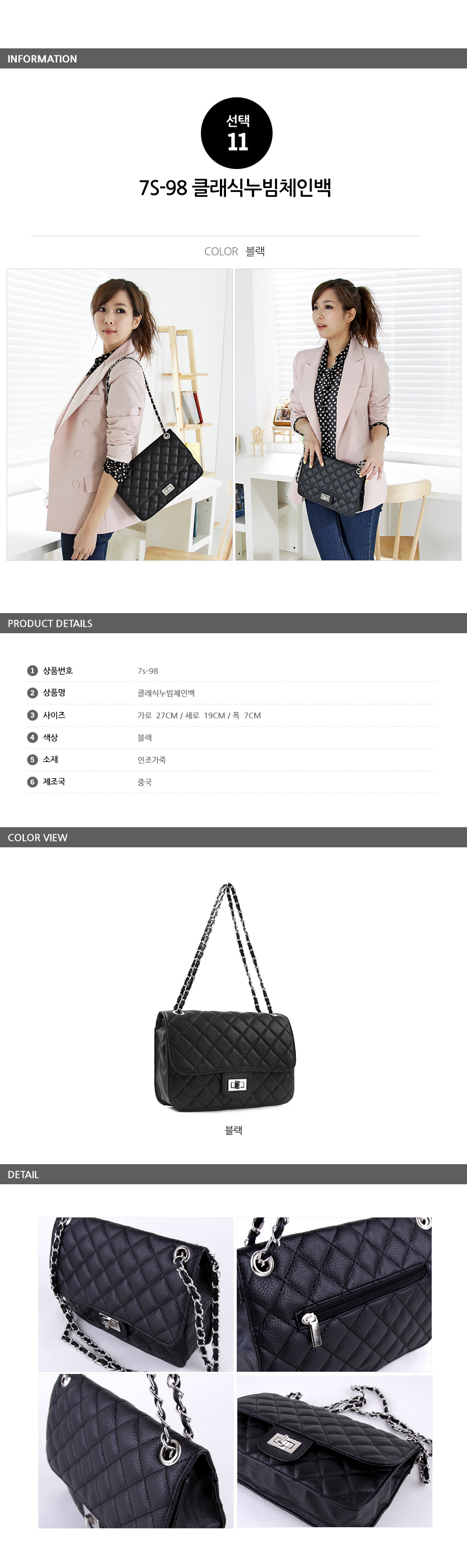Screen dimensions: 467x1568
Task: Open the right model photo holding the bag
Action: click(349, 415)
